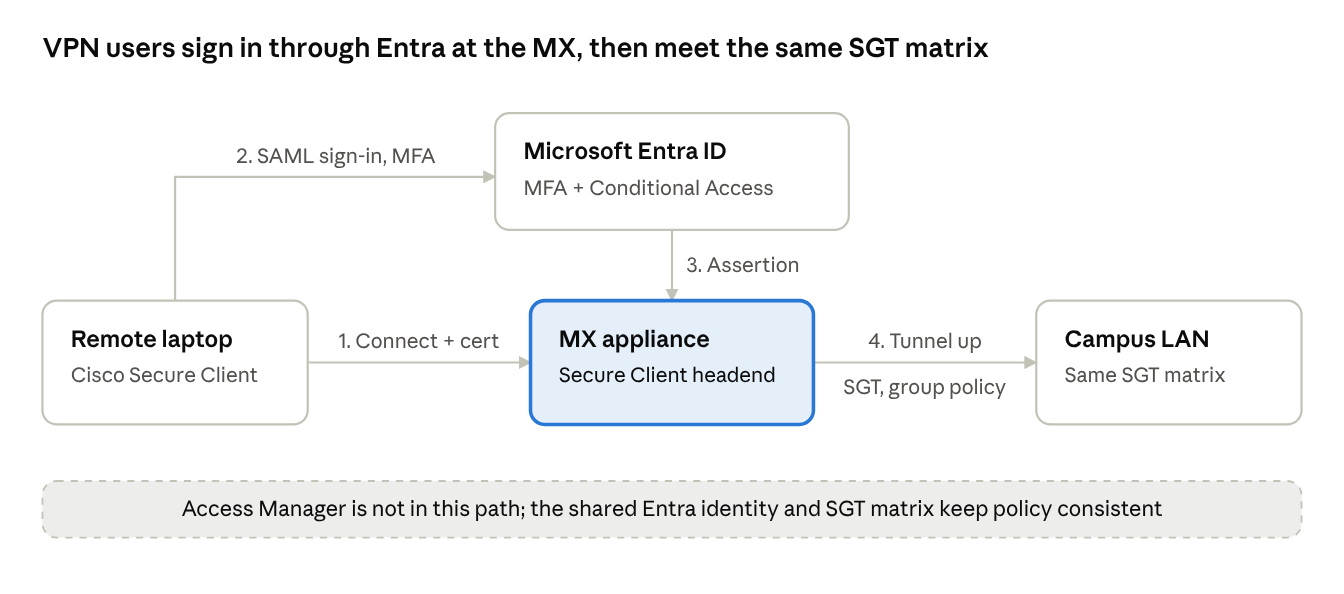
Task: Click the 'Secure Client headend' subtitle
Action: point(667,375)
